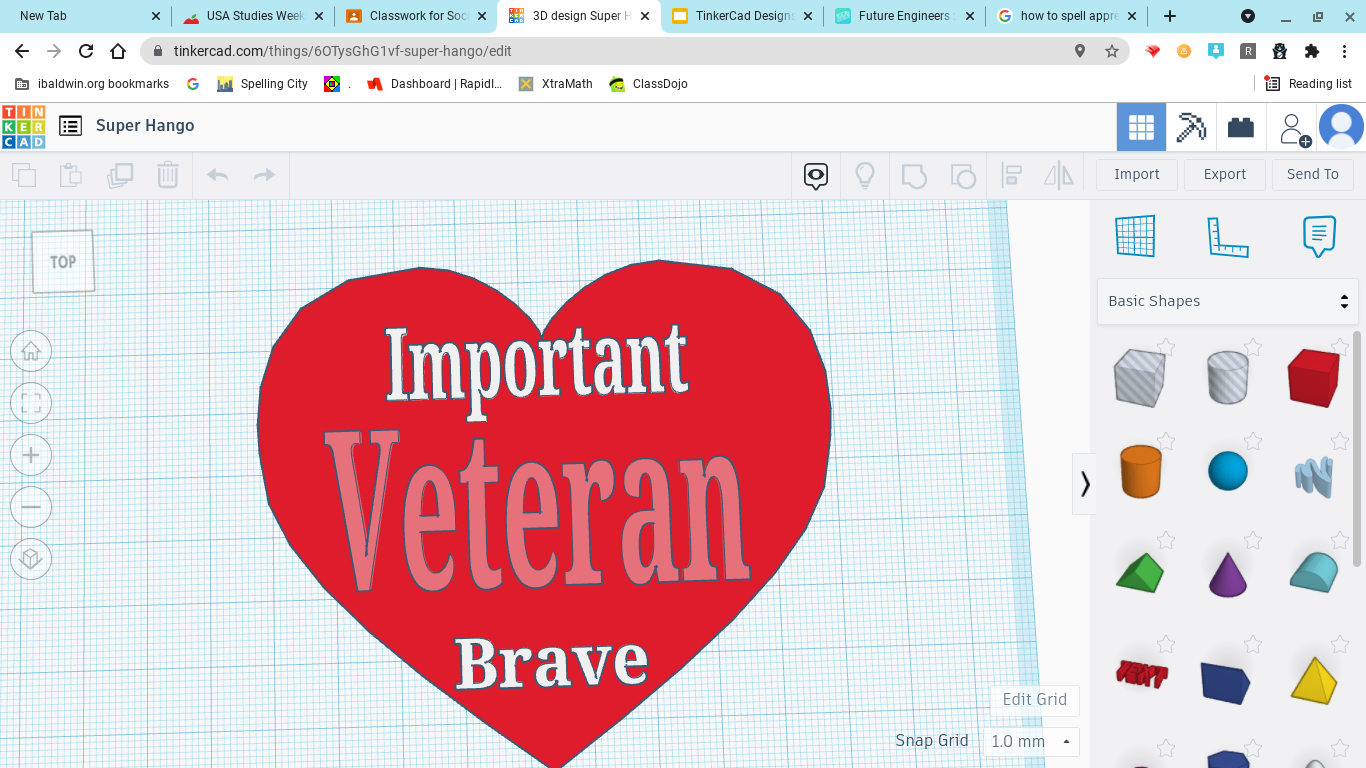Screen dimensions: 1366x768
Task: Select the red Text shape
Action: pos(1142,675)
